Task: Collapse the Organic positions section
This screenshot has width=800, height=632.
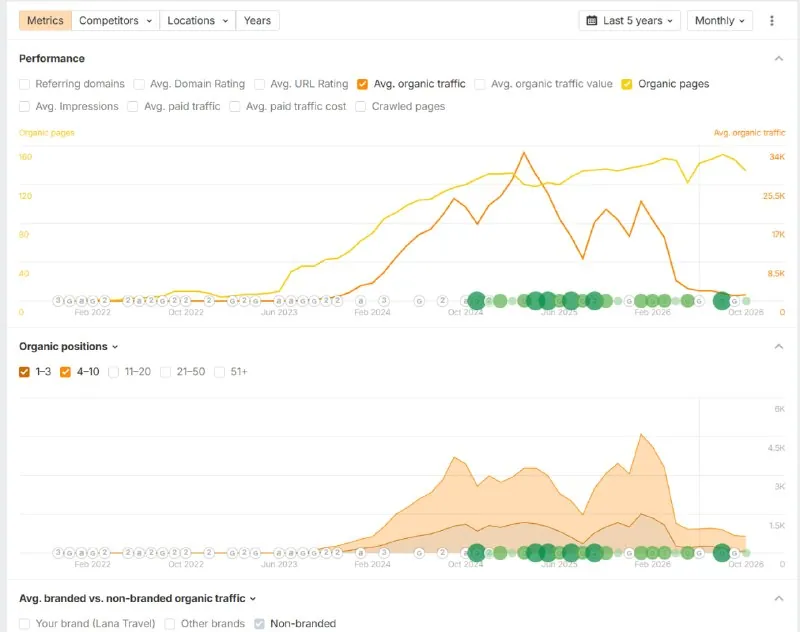Action: click(x=779, y=347)
